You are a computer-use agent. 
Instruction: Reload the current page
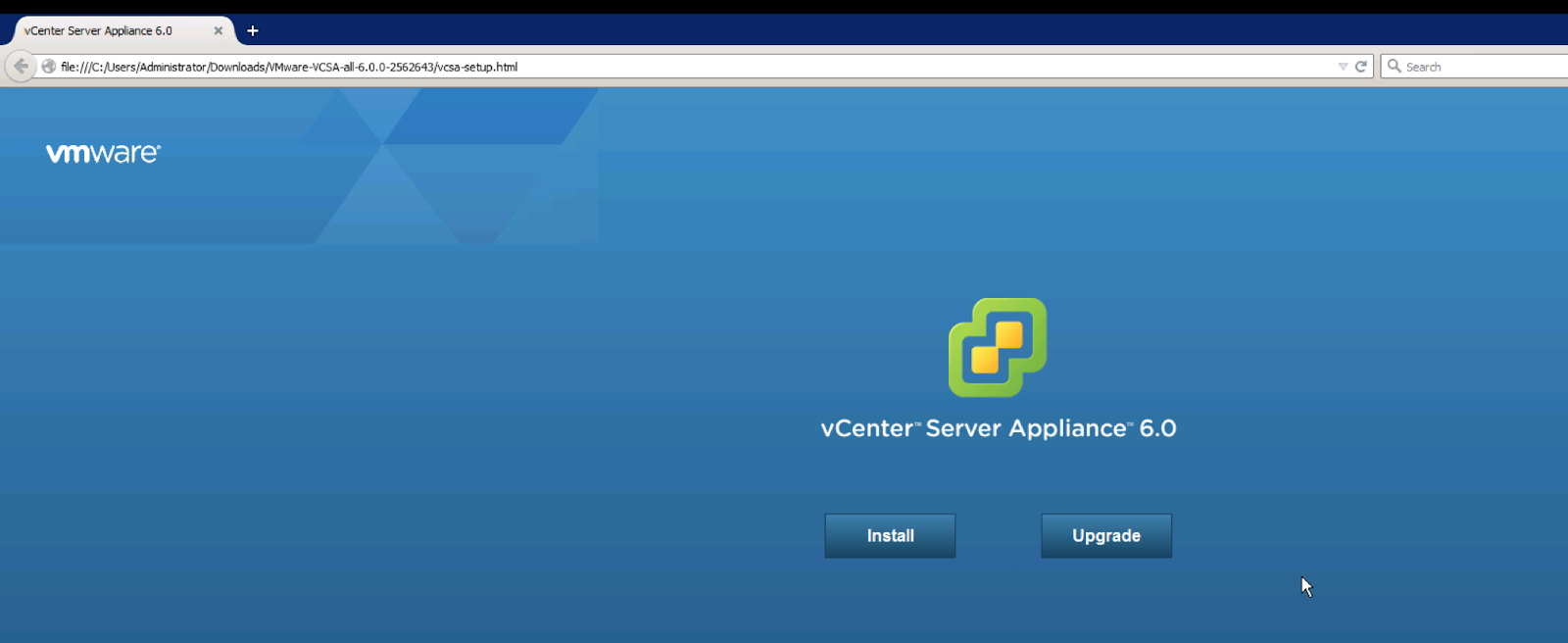coord(1360,67)
